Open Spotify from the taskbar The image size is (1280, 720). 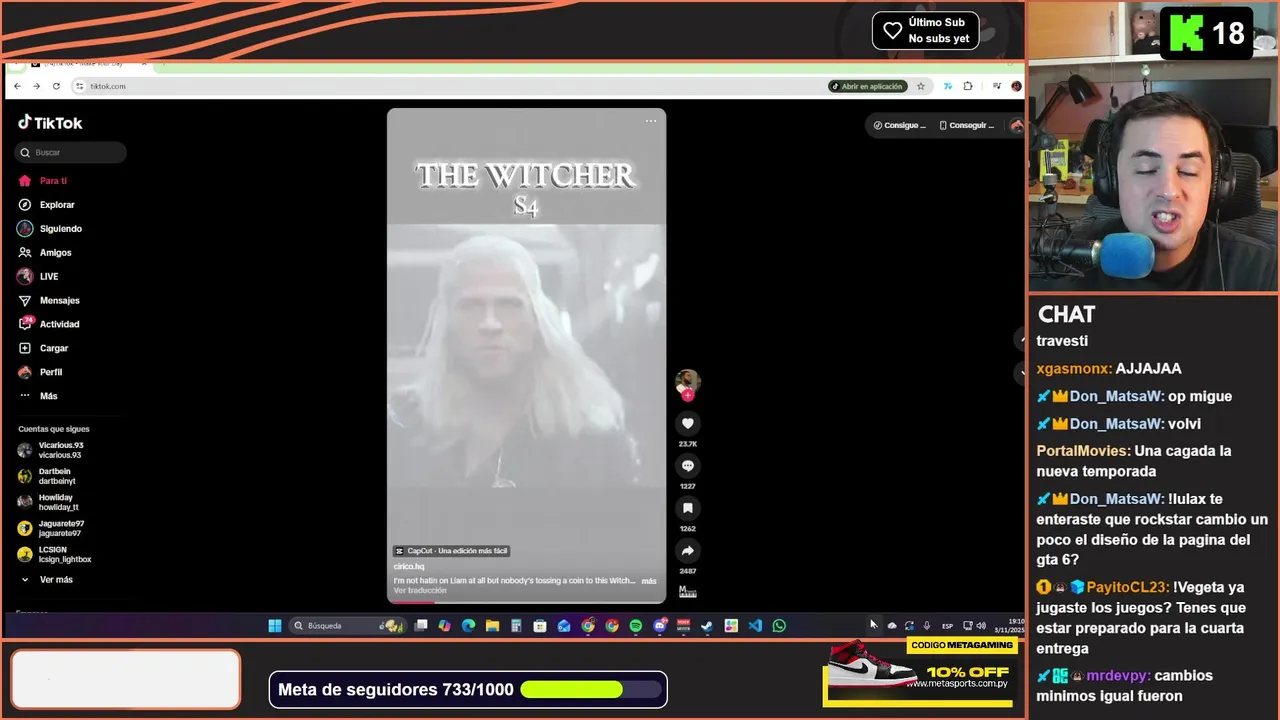[636, 626]
